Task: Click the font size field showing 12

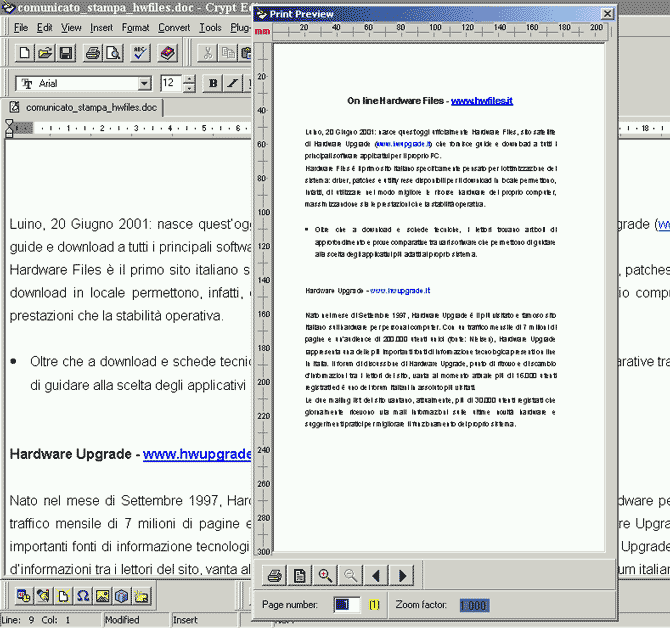Action: [x=170, y=83]
